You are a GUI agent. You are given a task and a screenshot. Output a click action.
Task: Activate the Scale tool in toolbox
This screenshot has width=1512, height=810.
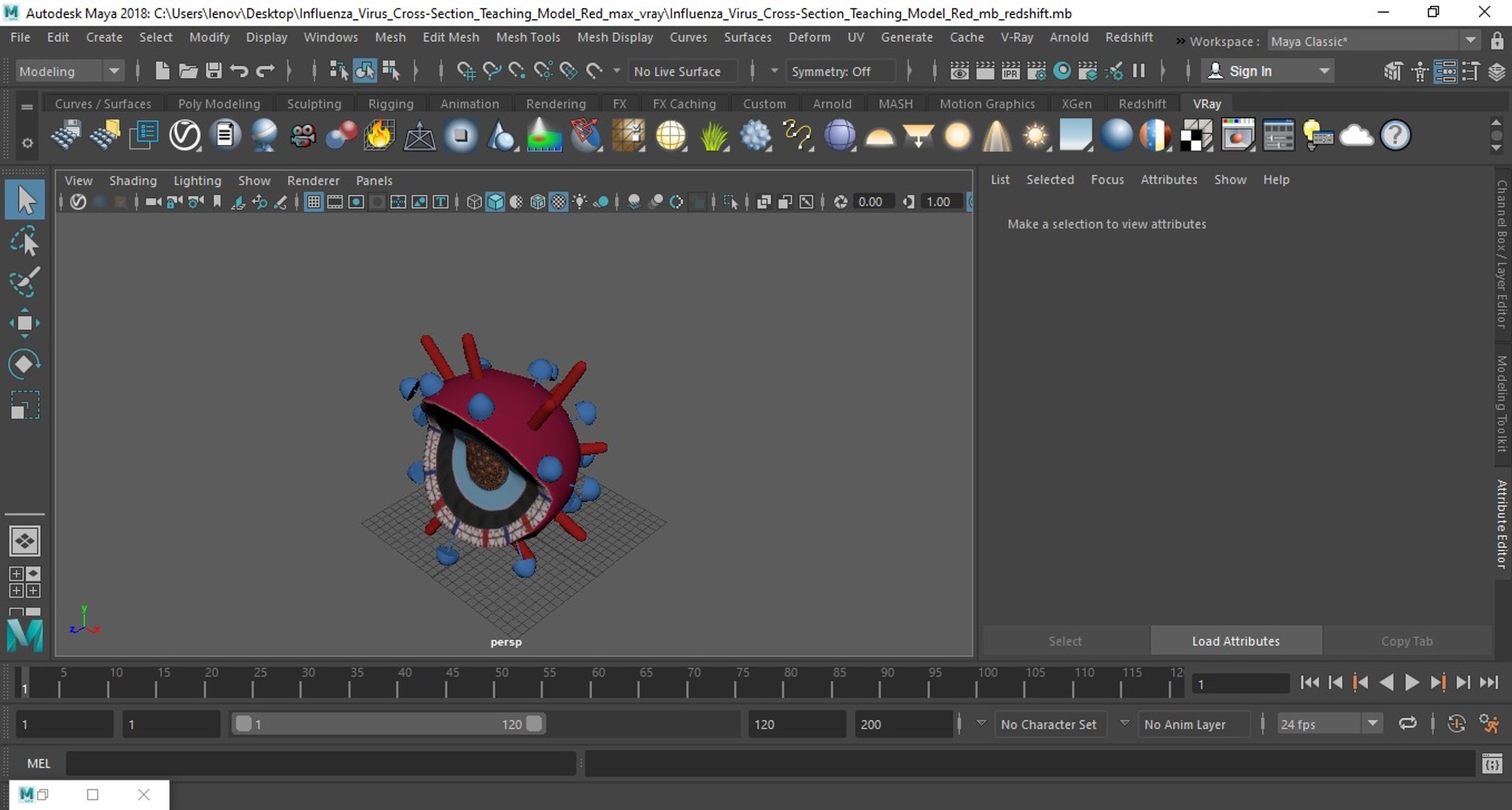[25, 405]
